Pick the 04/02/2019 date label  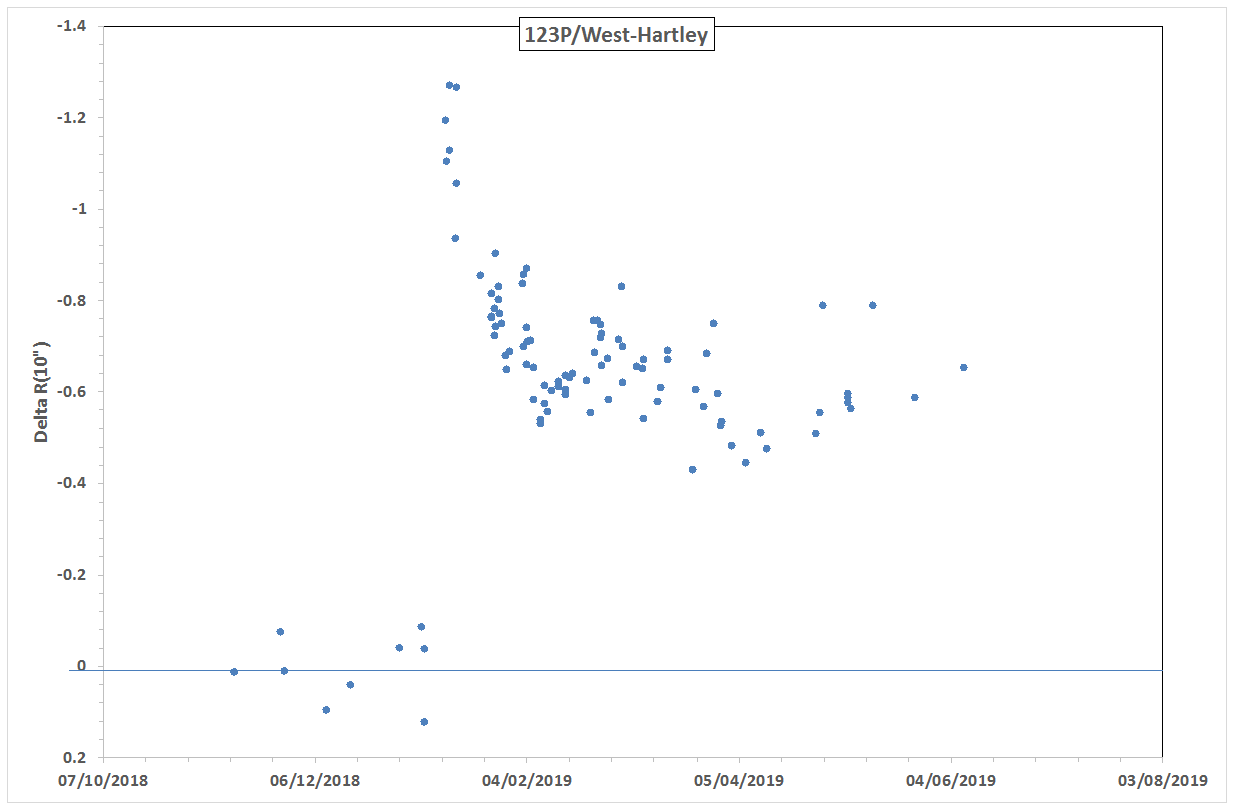pos(527,780)
